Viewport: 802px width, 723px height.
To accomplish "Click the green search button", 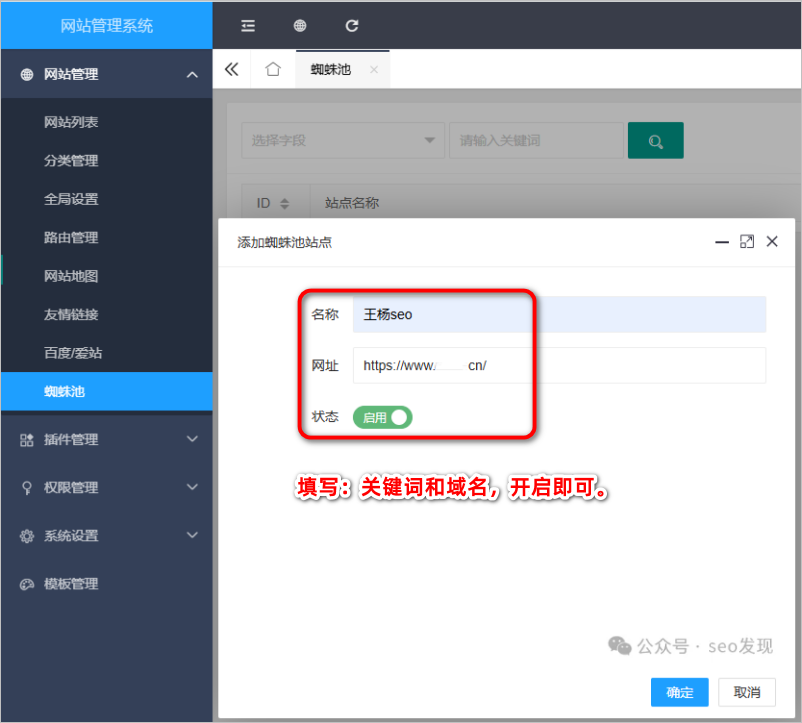I will pyautogui.click(x=655, y=141).
